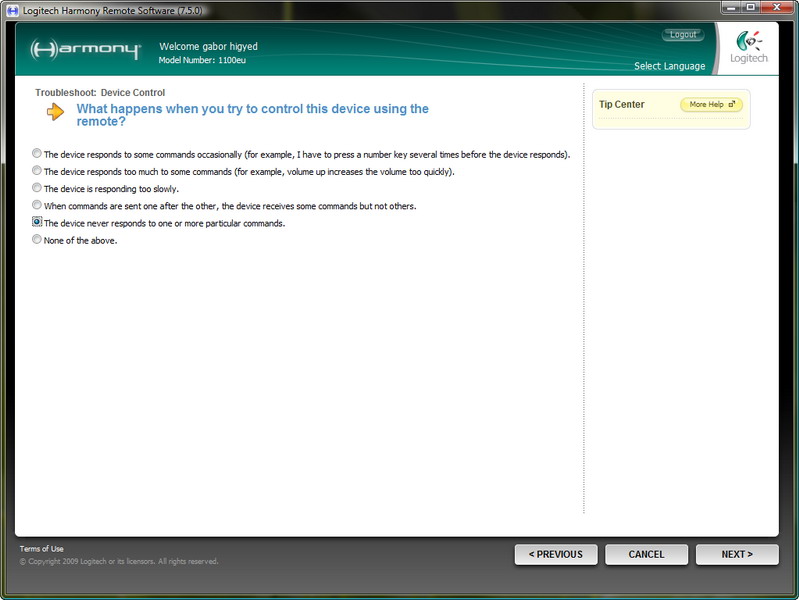Click the Harmony logo in the header

pos(85,49)
